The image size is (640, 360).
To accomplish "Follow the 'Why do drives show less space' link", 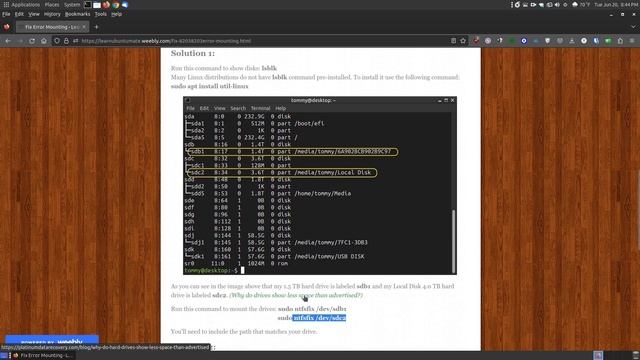I will tap(296, 295).
